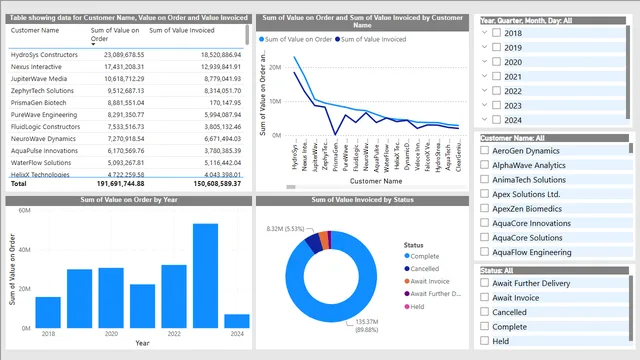
Task: Check the AnimaTech Solutions checkbox
Action: 484,179
